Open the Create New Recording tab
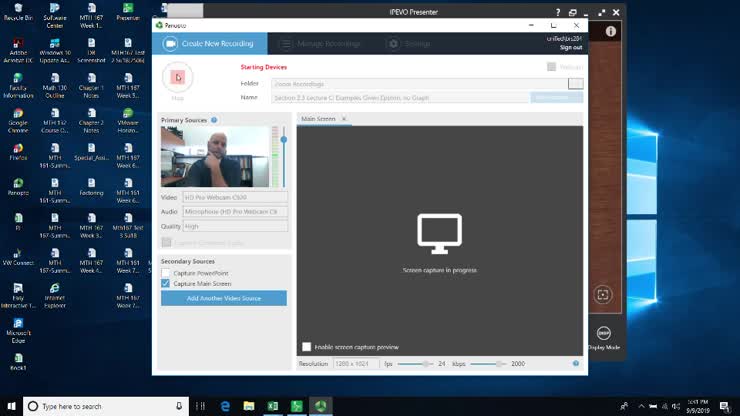The width and height of the screenshot is (740, 416). (210, 43)
